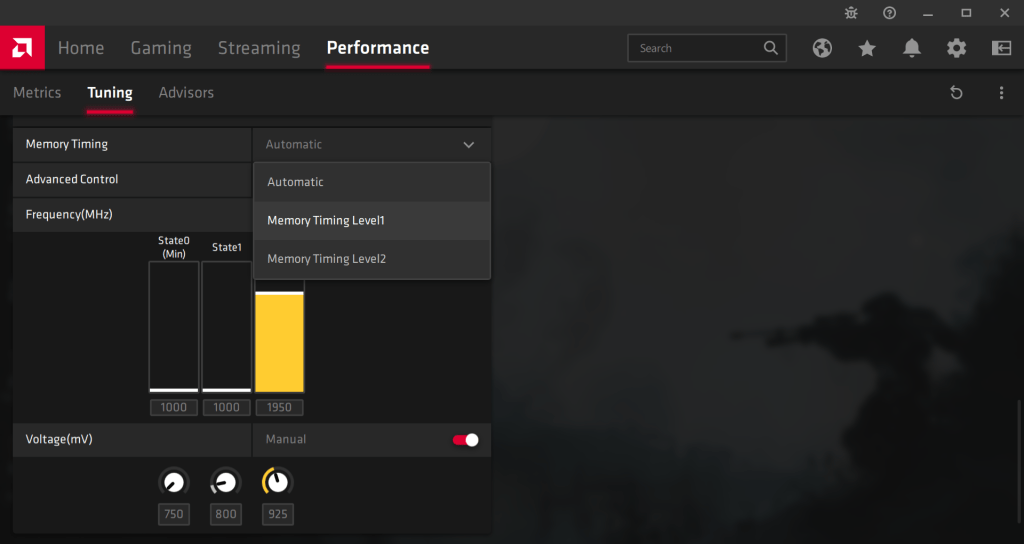The width and height of the screenshot is (1024, 544).
Task: Click the favorites star icon
Action: (867, 48)
